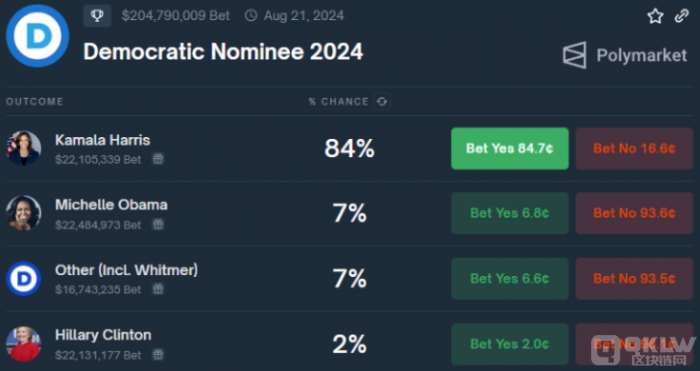Screen dimensions: 700x371
Task: Pick Bet No 93.5¢ for Other
Action: click(634, 279)
